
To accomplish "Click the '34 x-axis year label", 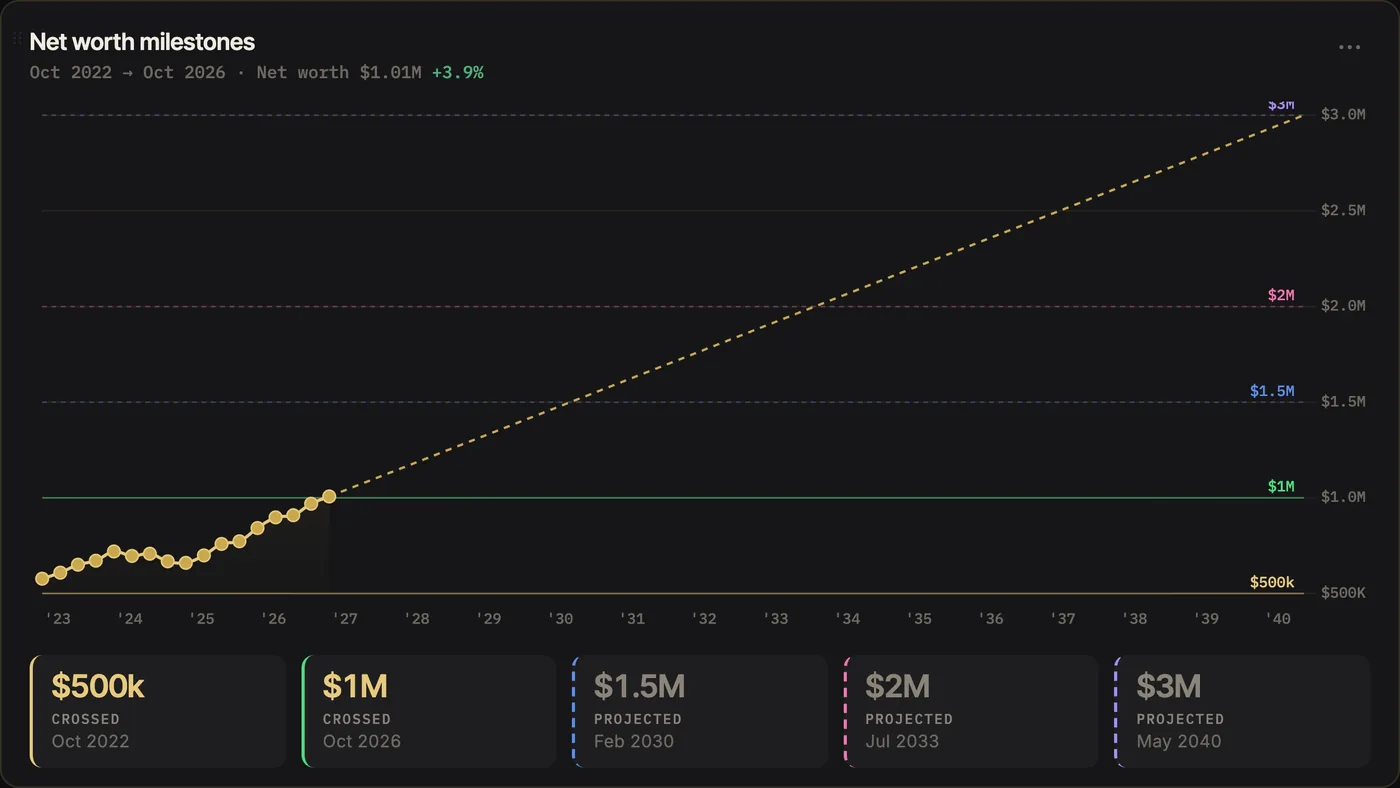I will [x=847, y=619].
